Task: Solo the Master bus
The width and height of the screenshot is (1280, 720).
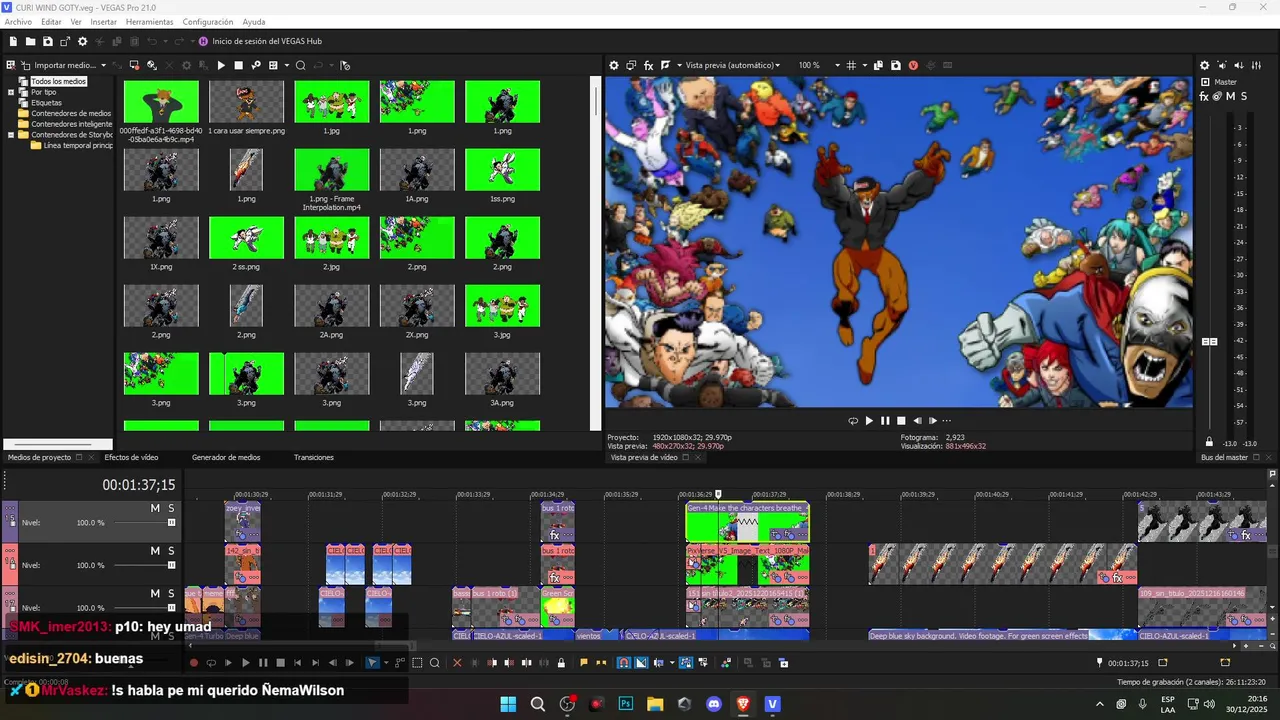Action: point(1244,97)
